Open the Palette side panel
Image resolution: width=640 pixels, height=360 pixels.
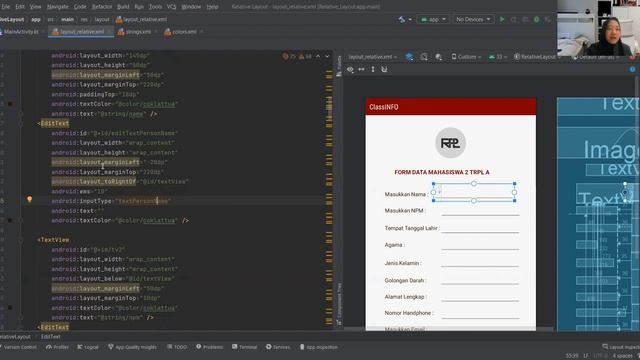click(339, 67)
